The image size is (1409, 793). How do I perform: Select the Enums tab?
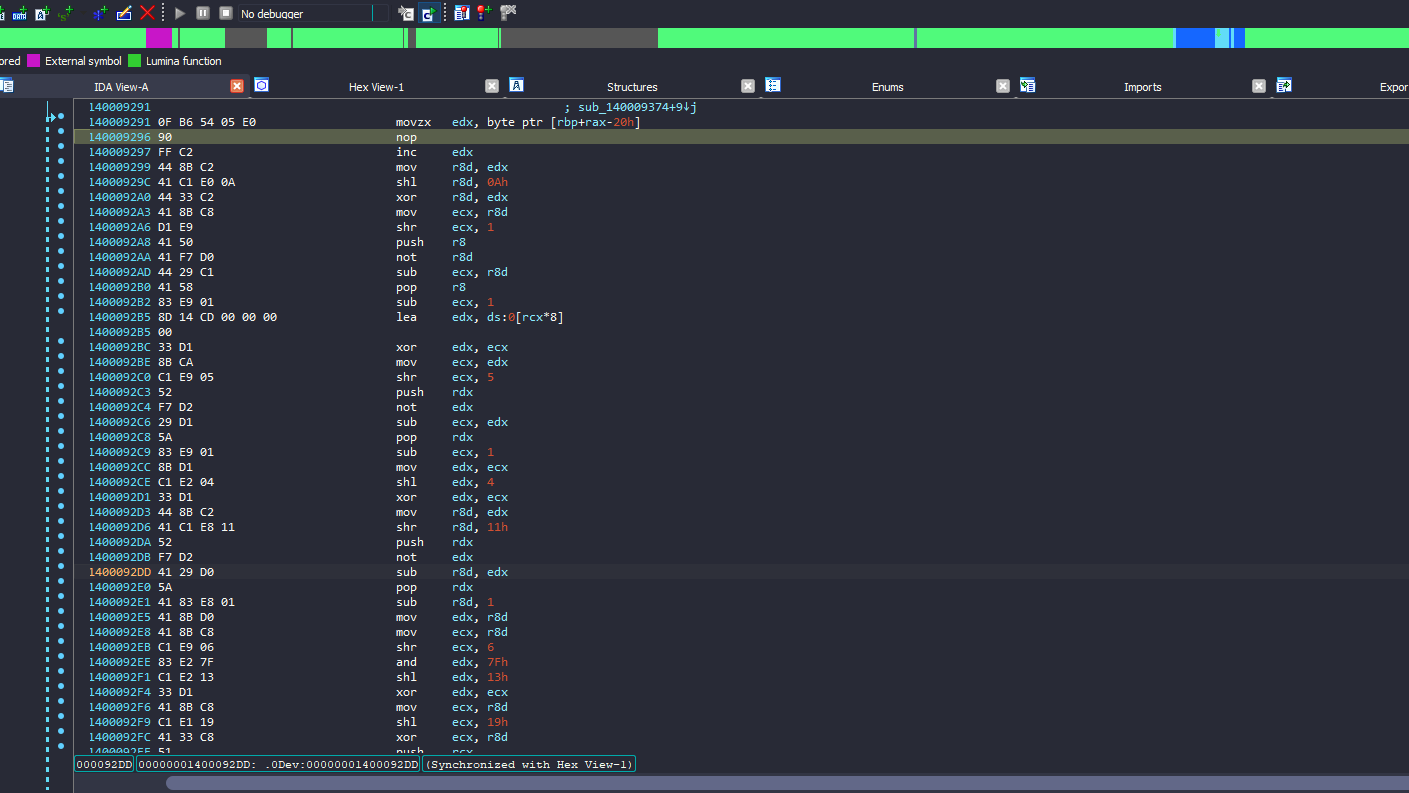(x=887, y=87)
